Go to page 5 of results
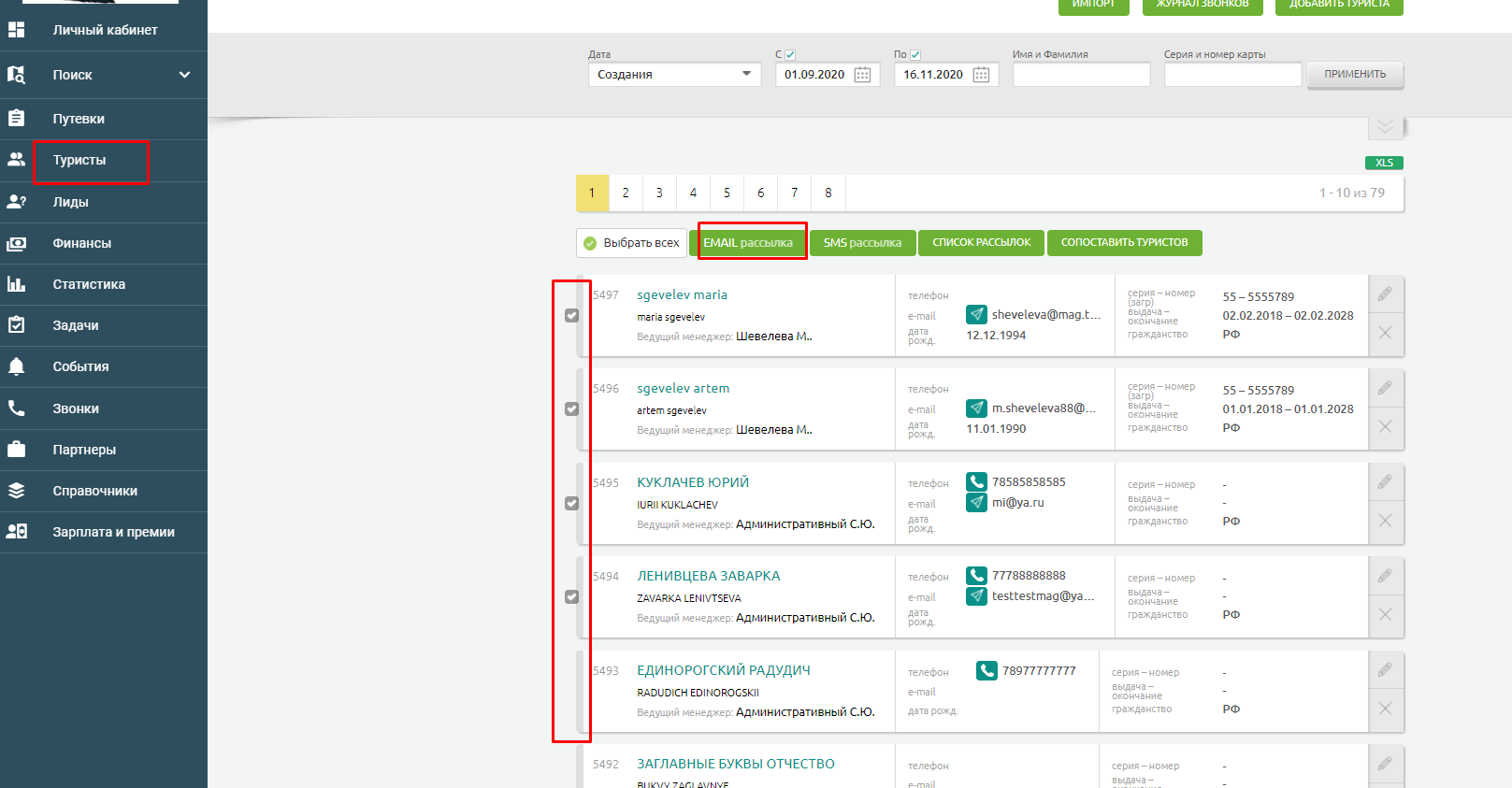1512x788 pixels. point(727,193)
